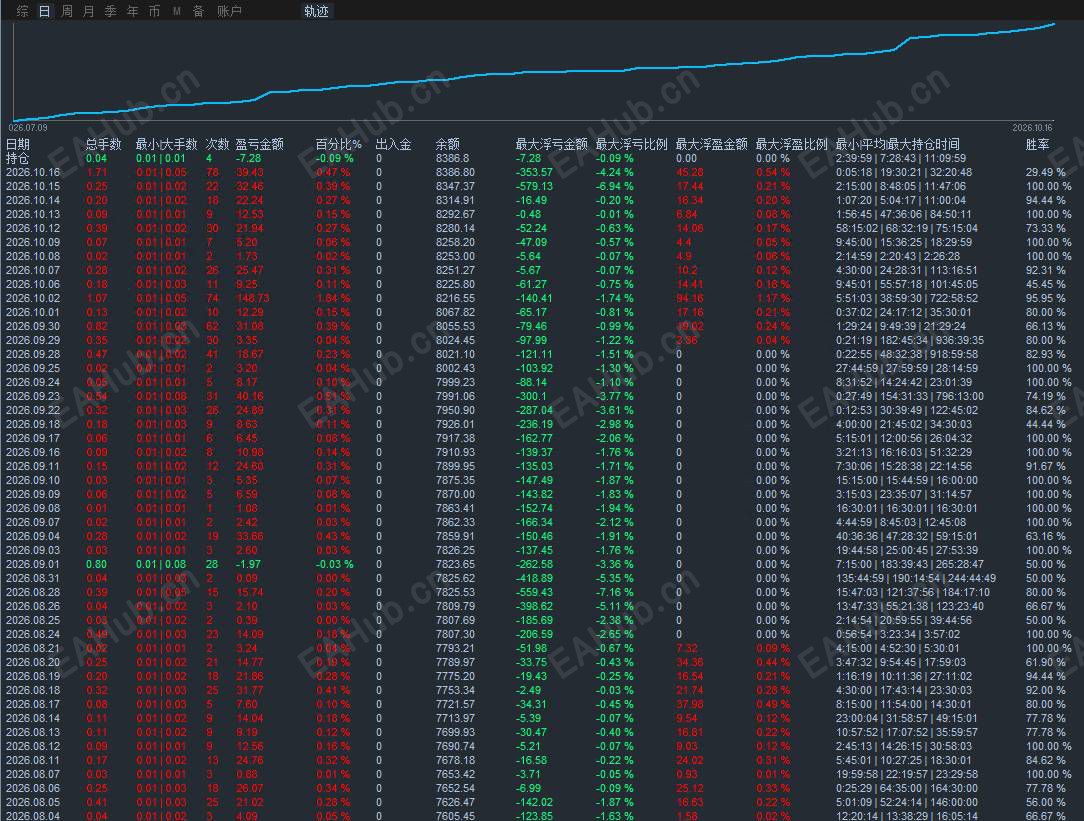Select the 备 tab
This screenshot has width=1084, height=821.
198,11
